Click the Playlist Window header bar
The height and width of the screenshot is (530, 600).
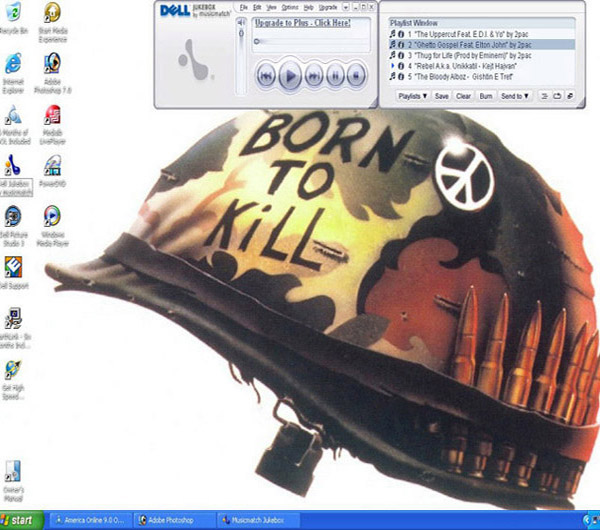482,23
